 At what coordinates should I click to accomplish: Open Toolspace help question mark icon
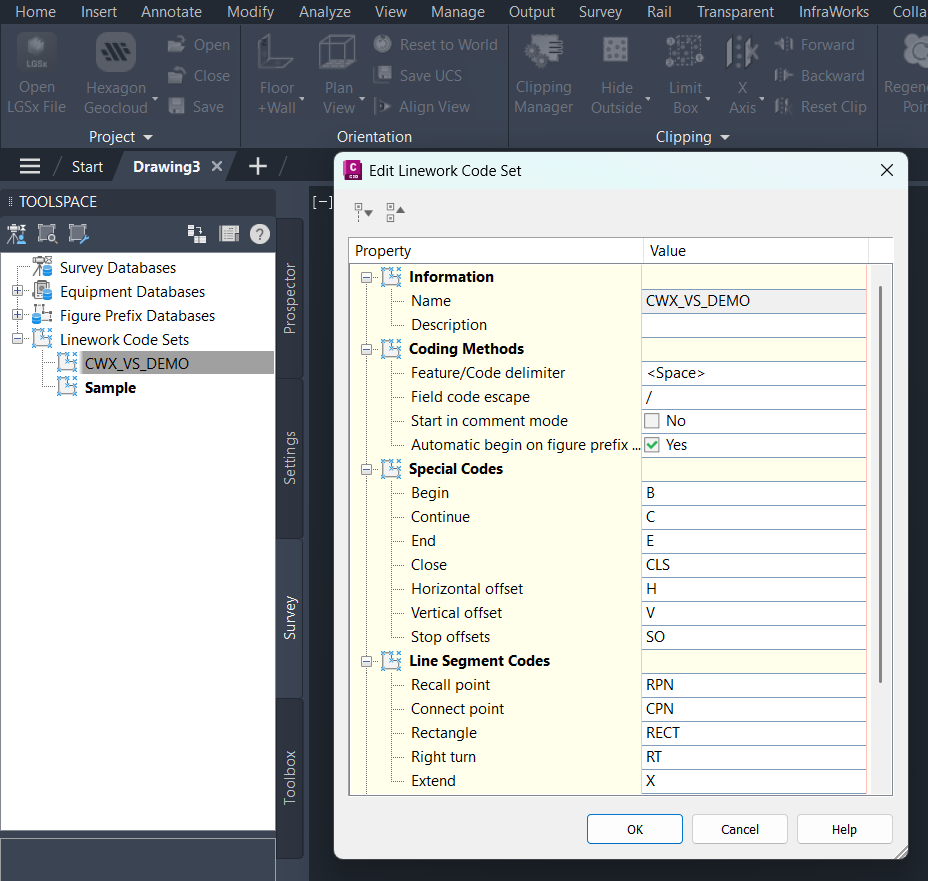(260, 234)
